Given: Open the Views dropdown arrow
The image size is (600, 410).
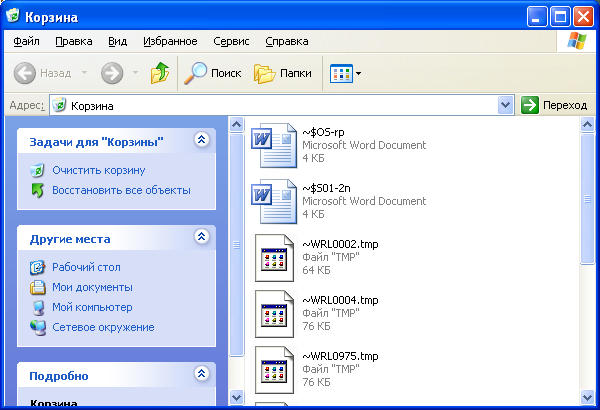Looking at the screenshot, I should (359, 73).
